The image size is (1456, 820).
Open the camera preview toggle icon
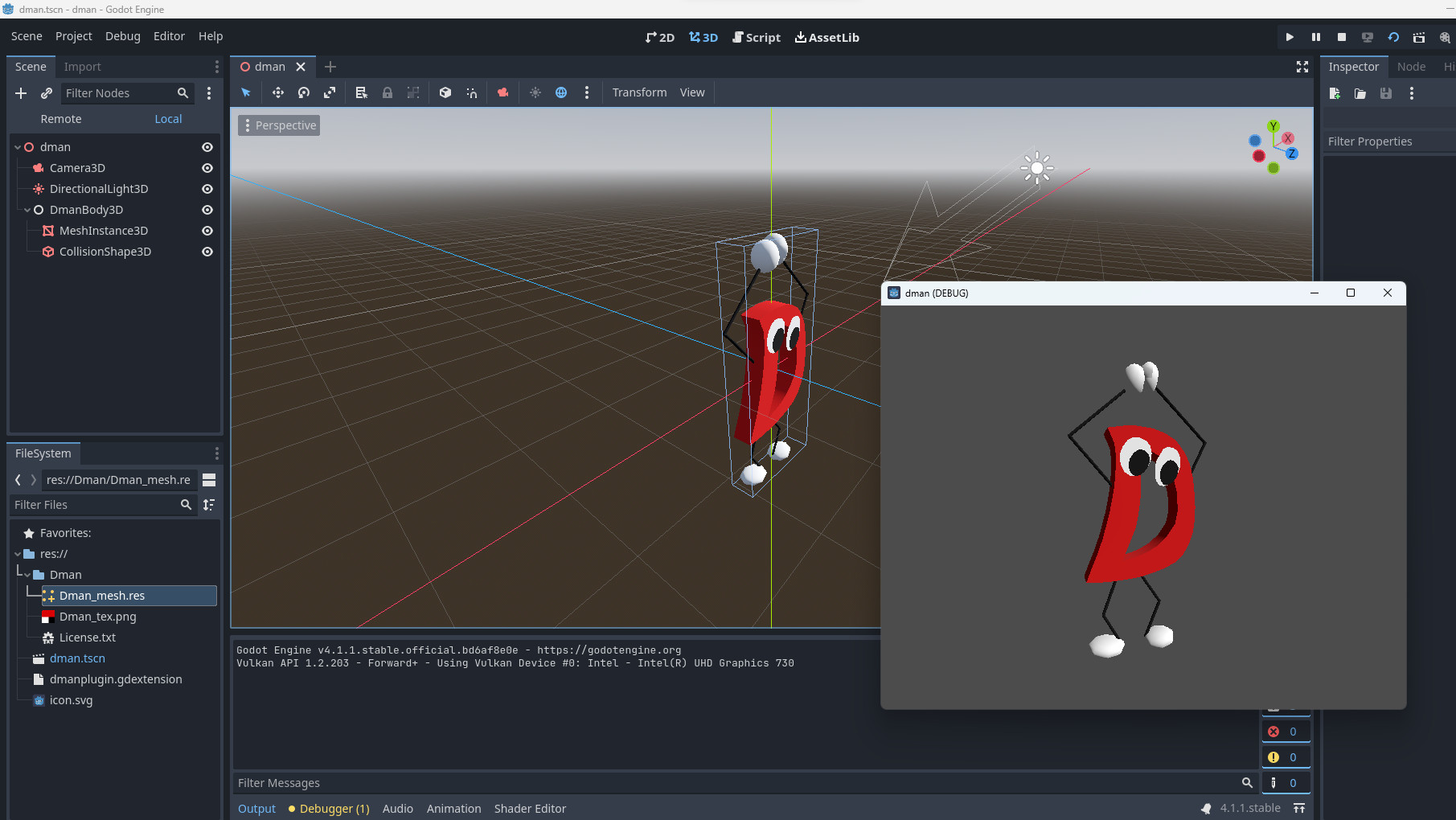(502, 92)
